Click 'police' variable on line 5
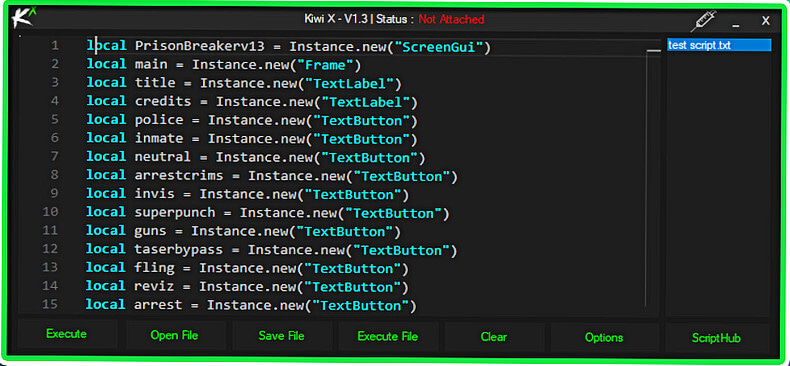Image resolution: width=790 pixels, height=366 pixels. coord(159,120)
